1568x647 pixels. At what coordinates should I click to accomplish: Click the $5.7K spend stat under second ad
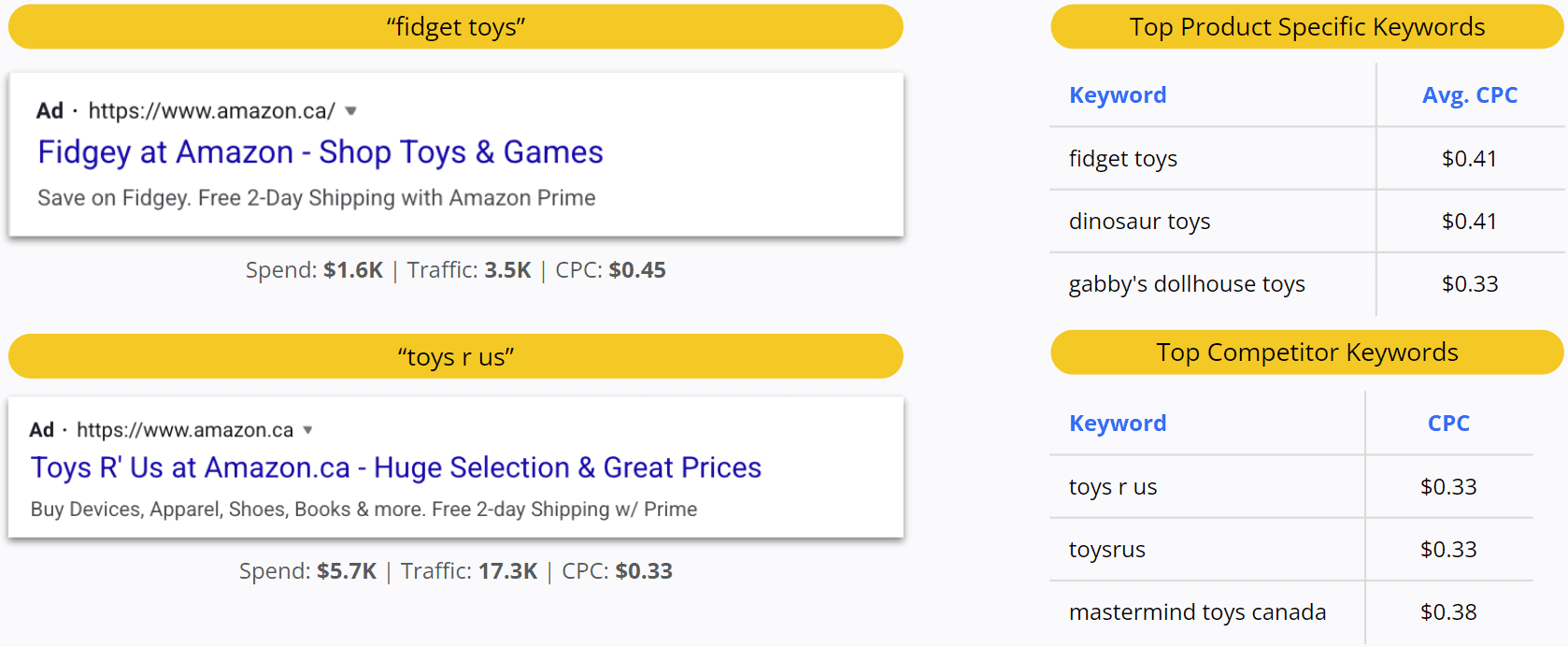[346, 571]
